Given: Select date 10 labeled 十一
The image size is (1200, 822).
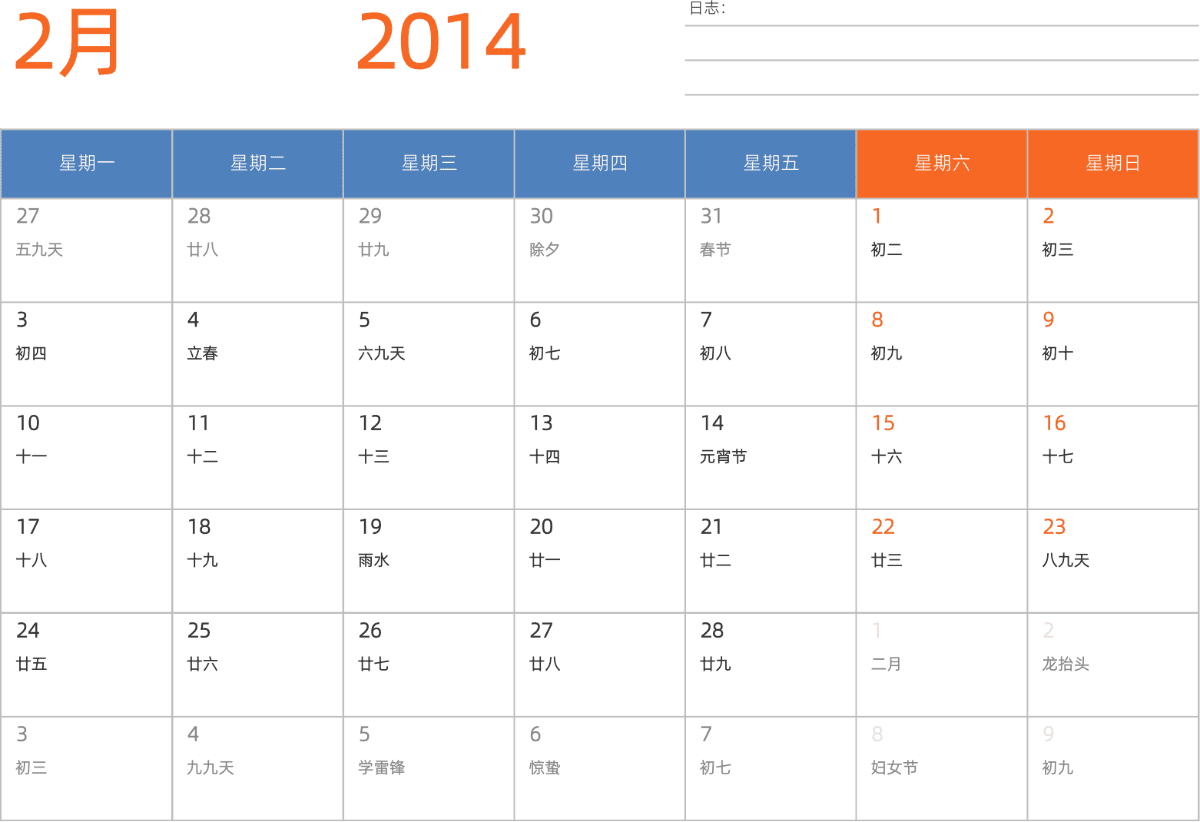Looking at the screenshot, I should (x=86, y=457).
